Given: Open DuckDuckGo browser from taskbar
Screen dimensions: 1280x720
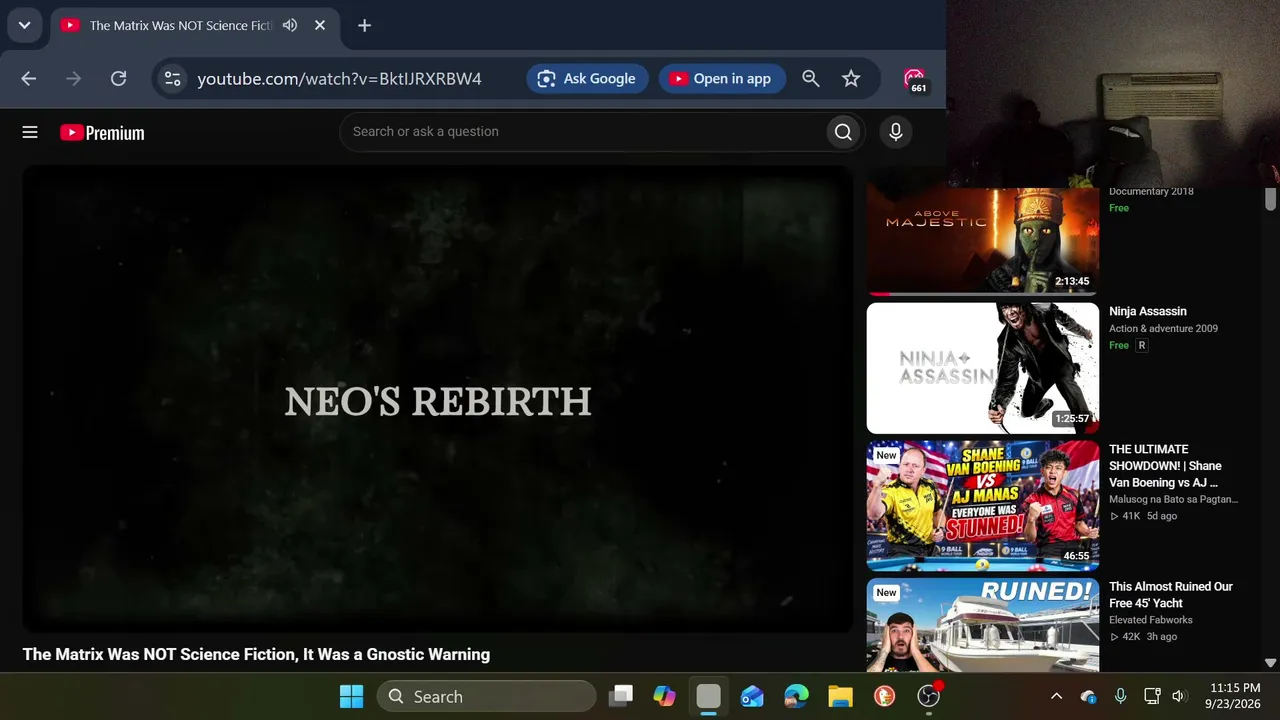Looking at the screenshot, I should pos(884,696).
